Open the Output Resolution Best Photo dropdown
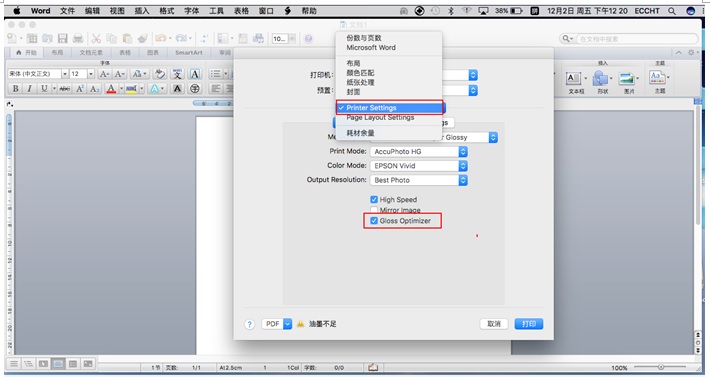 pos(419,180)
